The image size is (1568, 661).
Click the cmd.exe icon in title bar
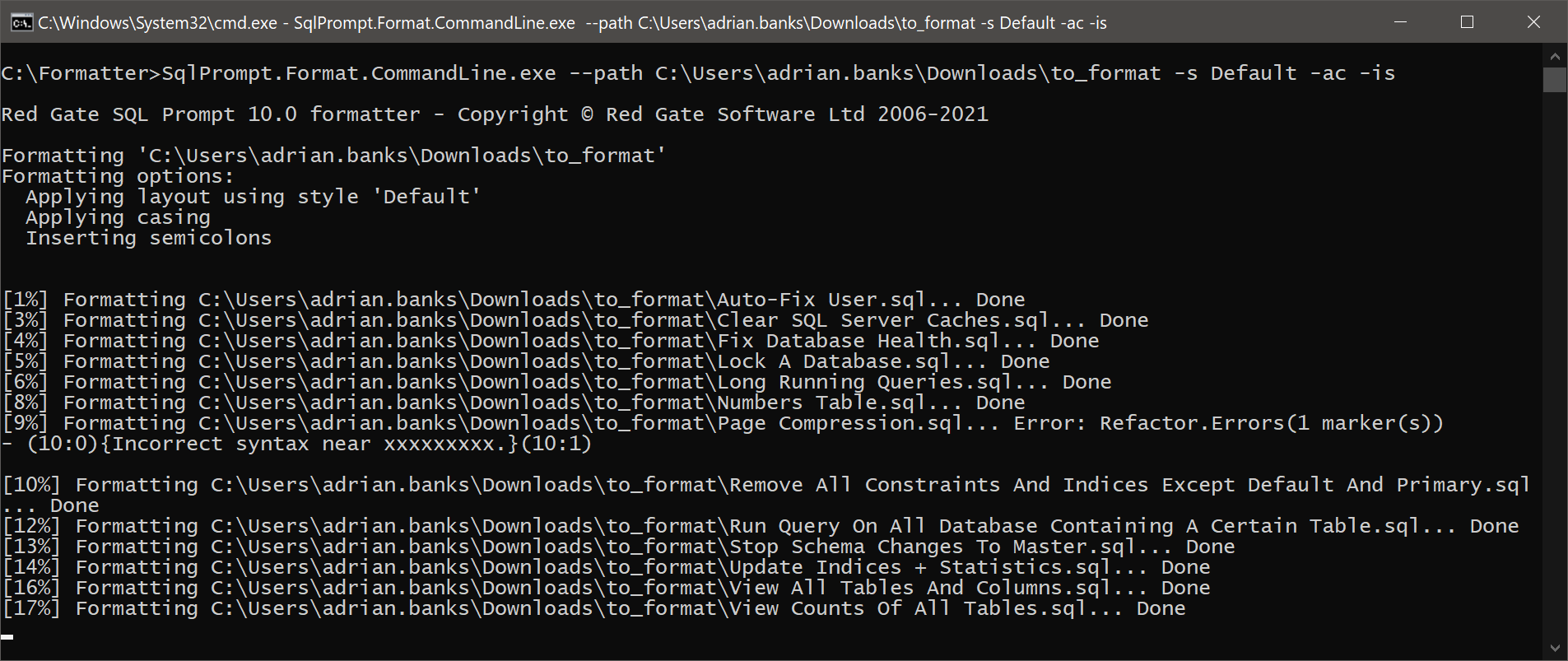21,22
